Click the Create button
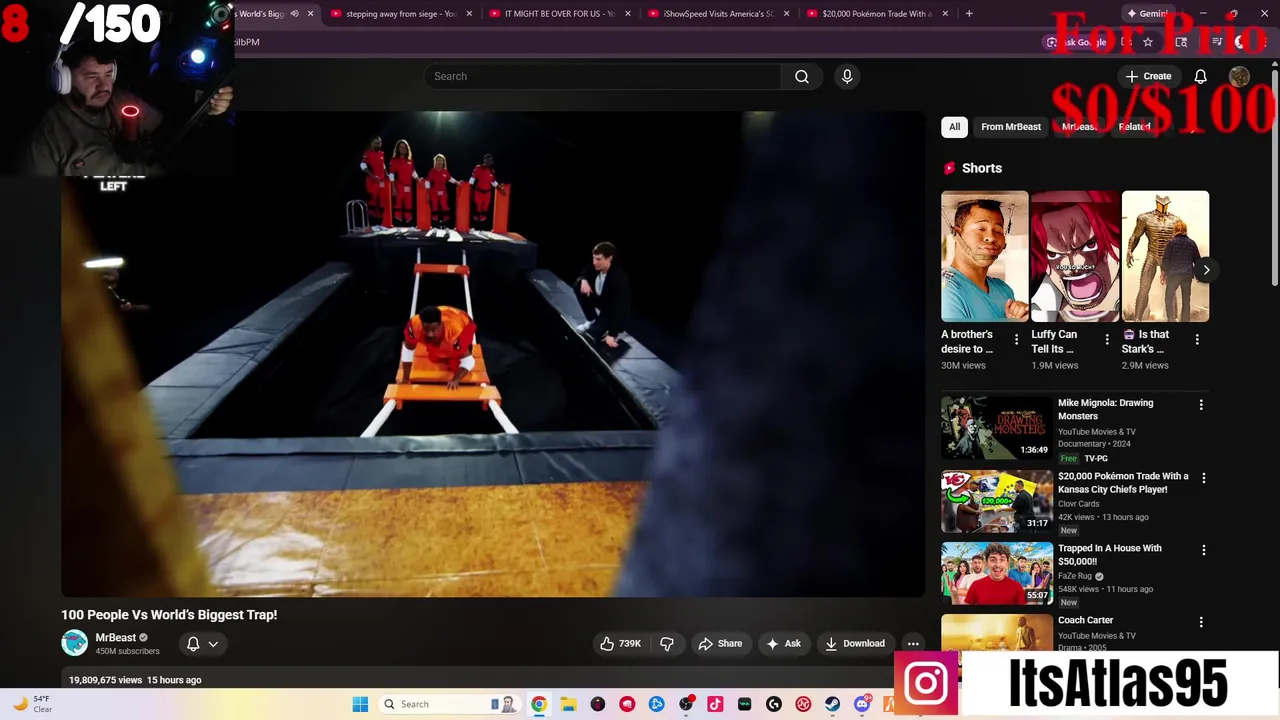Image resolution: width=1280 pixels, height=720 pixels. tap(1148, 76)
